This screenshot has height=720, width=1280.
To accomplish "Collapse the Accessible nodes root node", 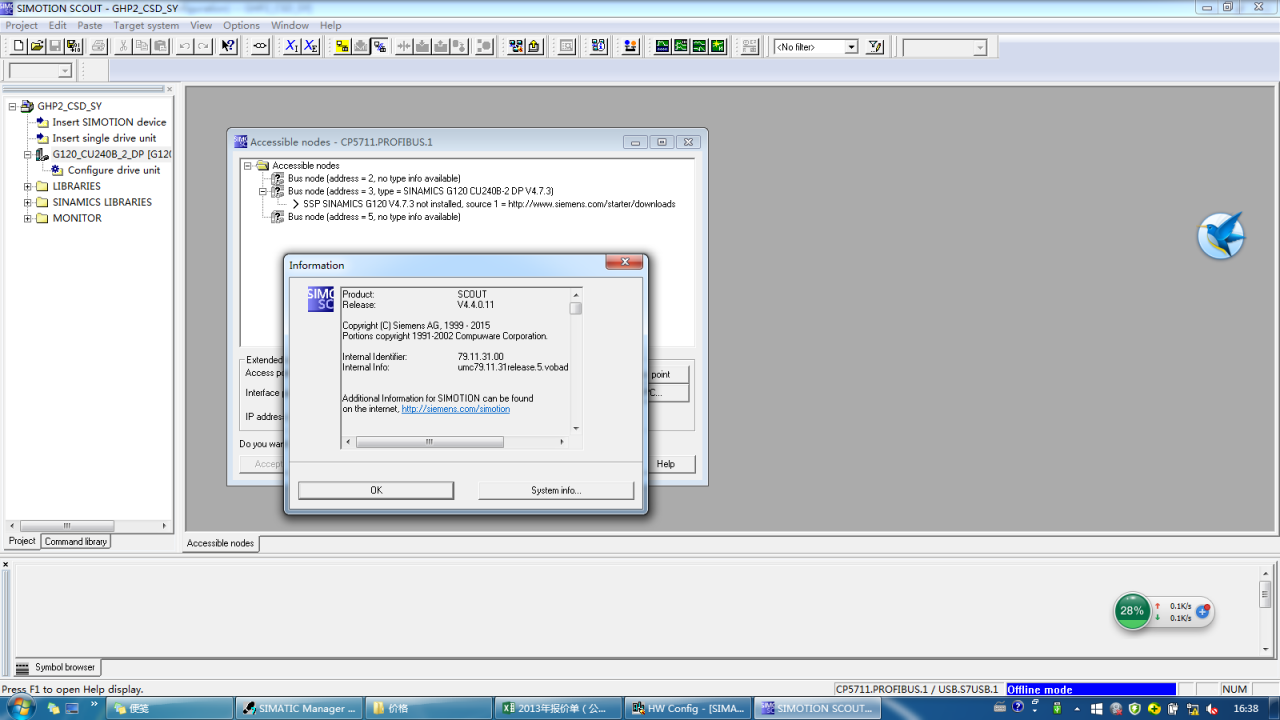I will pos(248,166).
